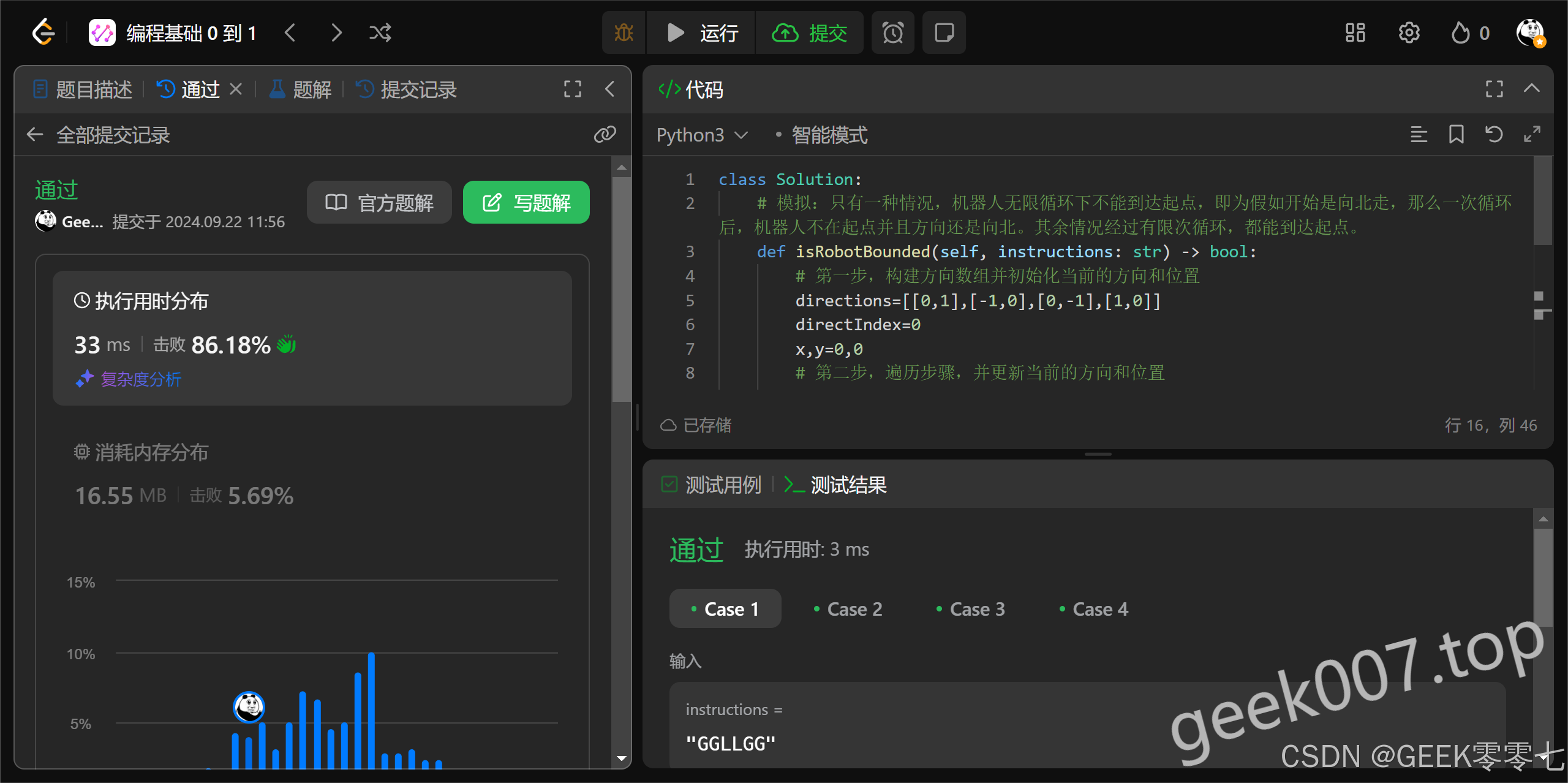Collapse the left panel with arrow
Viewport: 1568px width, 783px height.
pos(609,89)
